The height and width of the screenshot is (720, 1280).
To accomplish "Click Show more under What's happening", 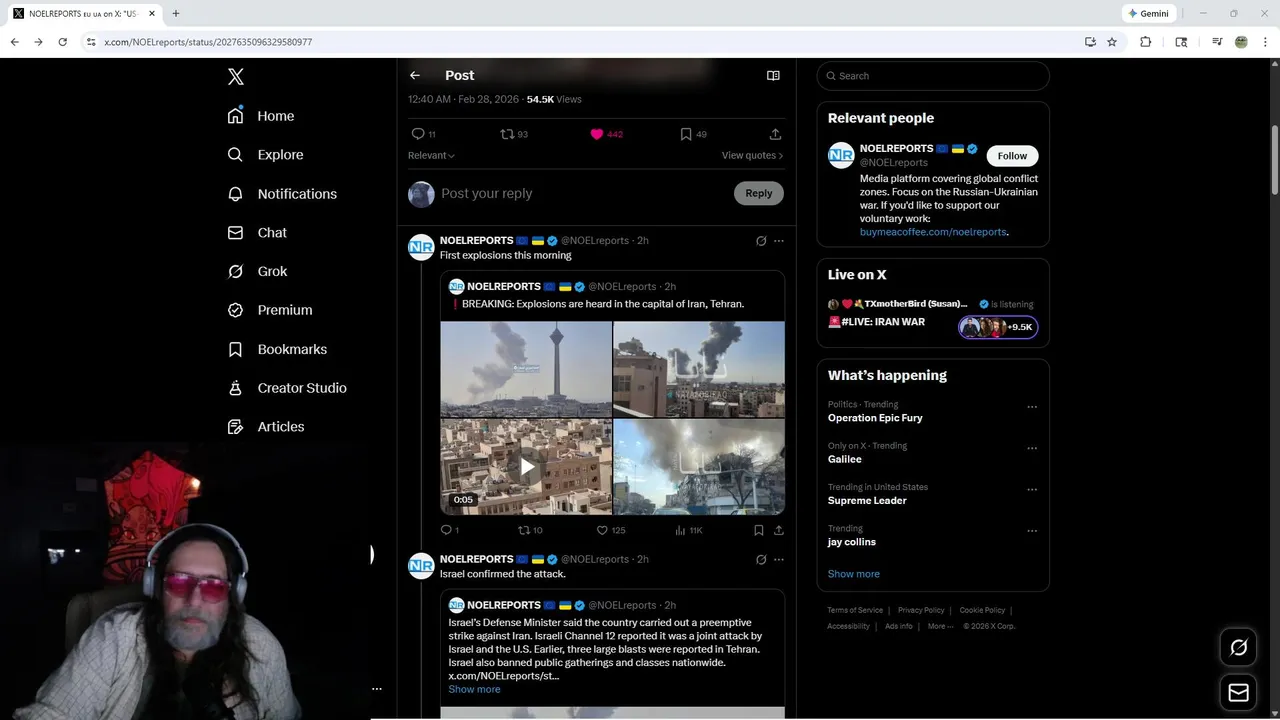I will (854, 574).
